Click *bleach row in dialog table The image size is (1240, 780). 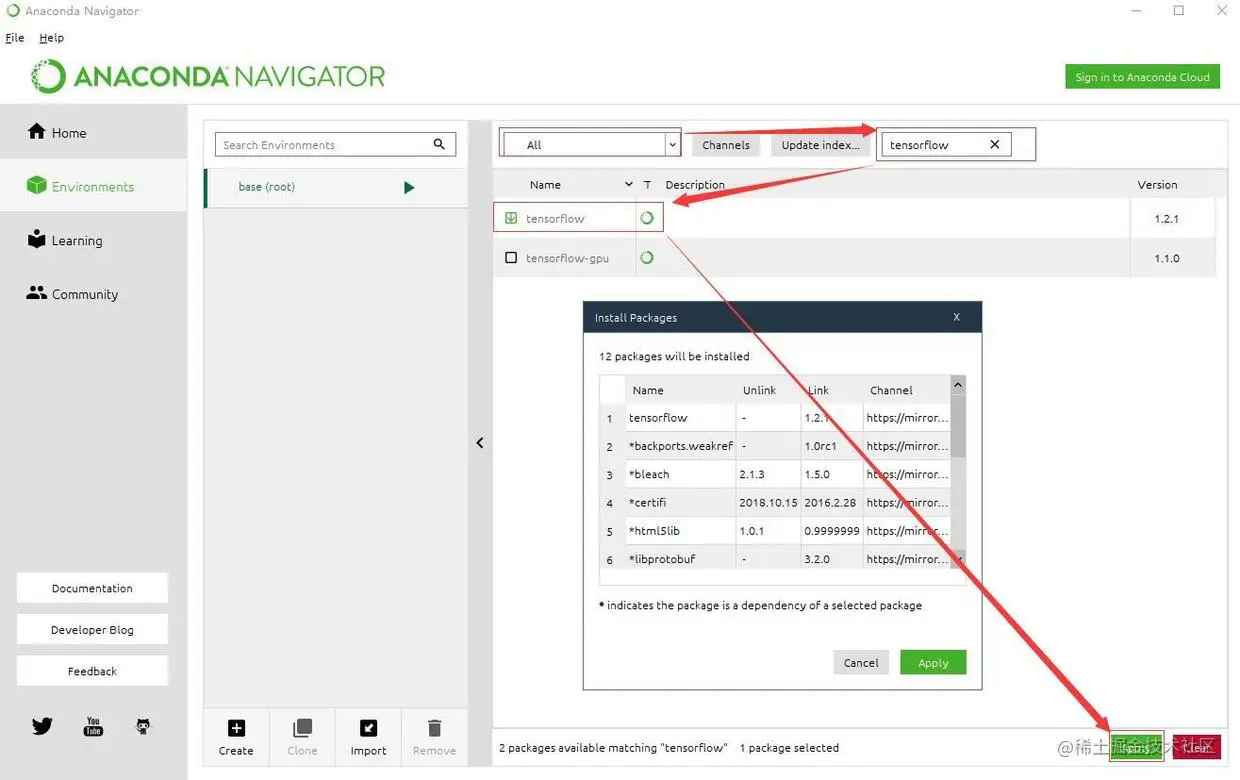coord(775,474)
